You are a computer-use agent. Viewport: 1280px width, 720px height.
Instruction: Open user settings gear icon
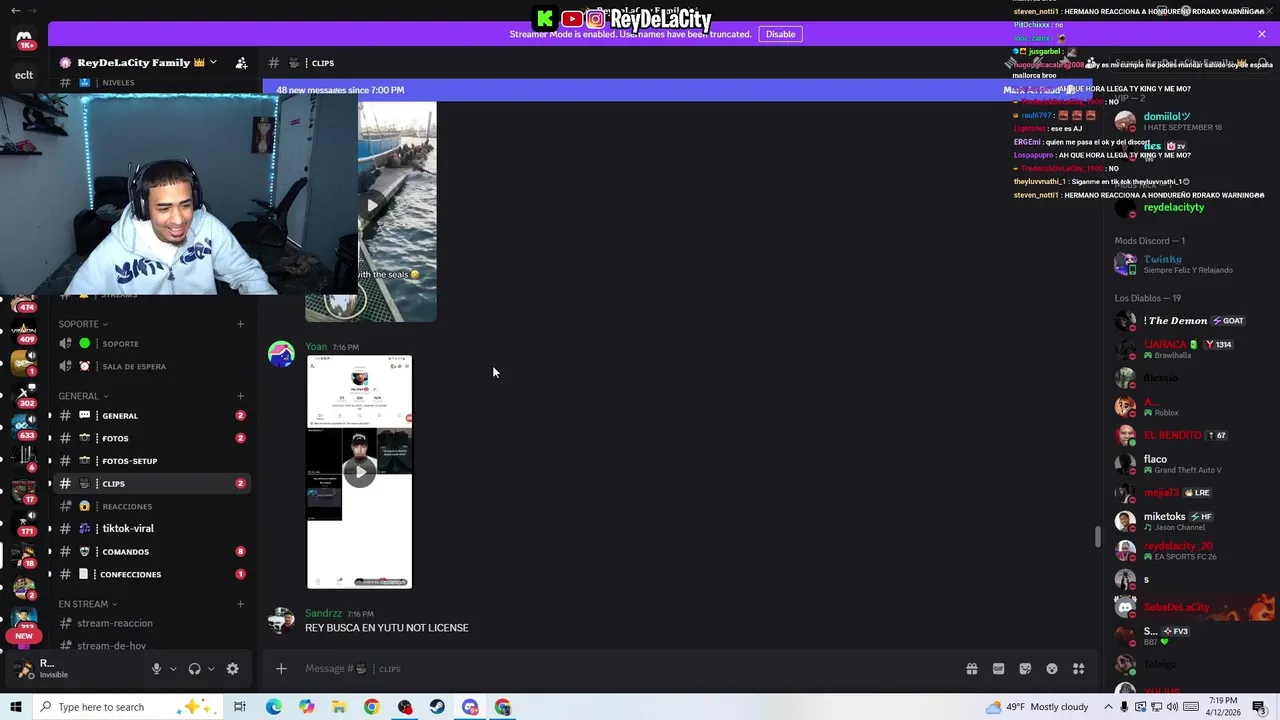pyautogui.click(x=233, y=669)
